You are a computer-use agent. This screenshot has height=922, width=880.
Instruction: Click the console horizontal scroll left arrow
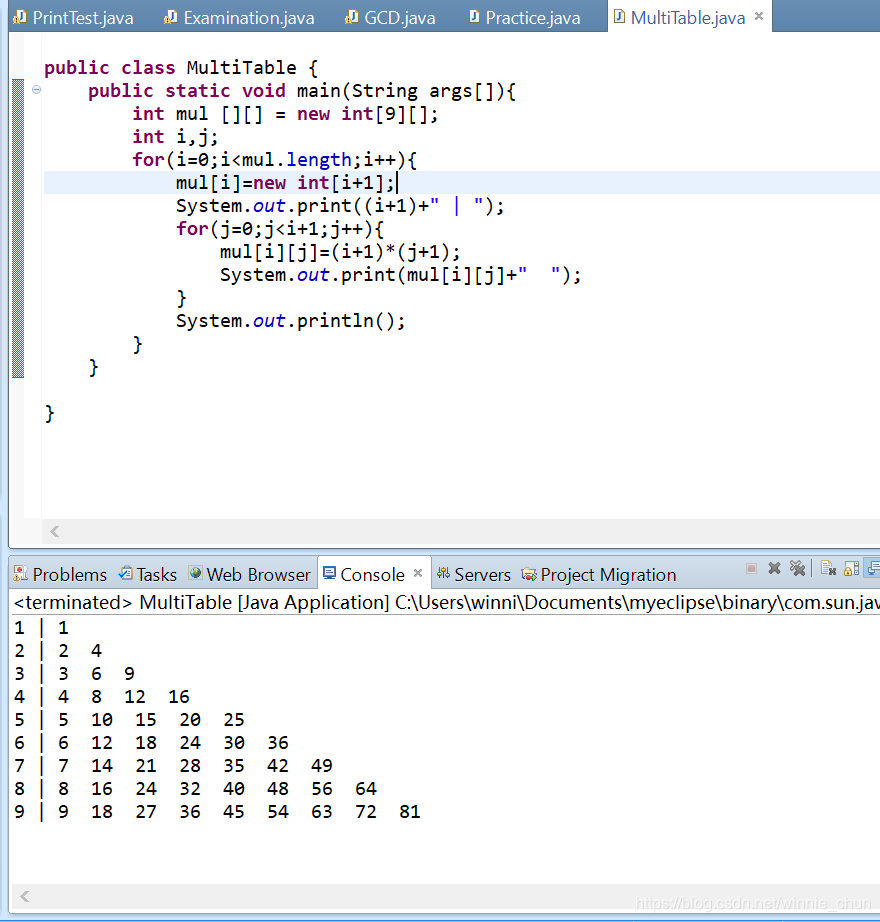(25, 896)
